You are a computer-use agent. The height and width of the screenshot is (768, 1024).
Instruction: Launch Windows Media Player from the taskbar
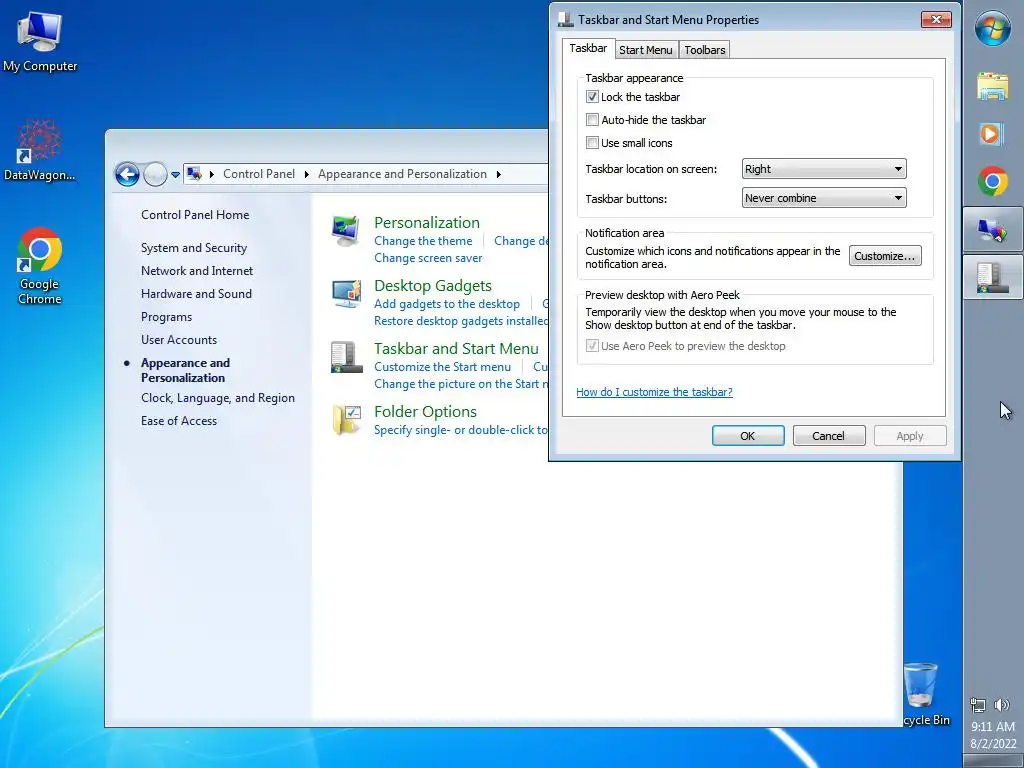pyautogui.click(x=992, y=134)
